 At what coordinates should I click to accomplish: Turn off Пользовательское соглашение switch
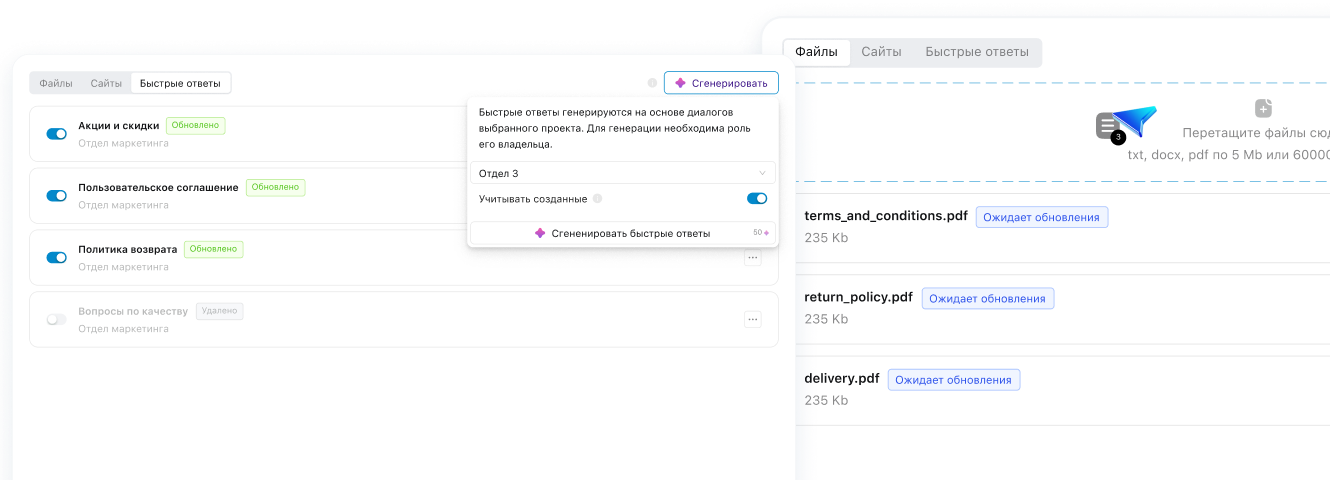pyautogui.click(x=57, y=195)
